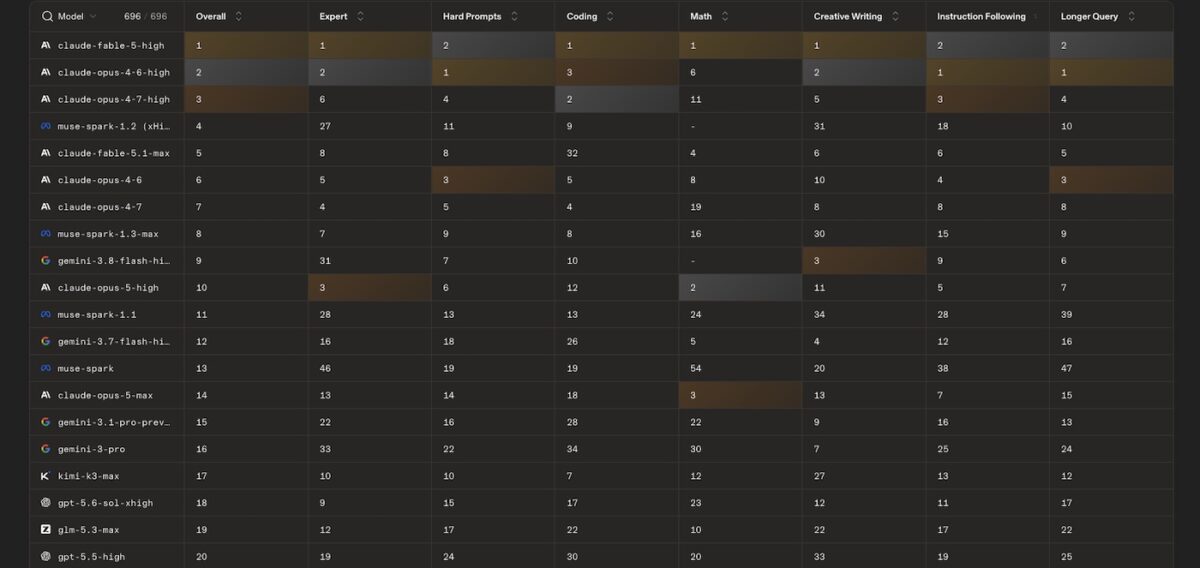Toggle sort arrows on Hard Prompts column
Screen dimensions: 1200x568
pyautogui.click(x=514, y=17)
